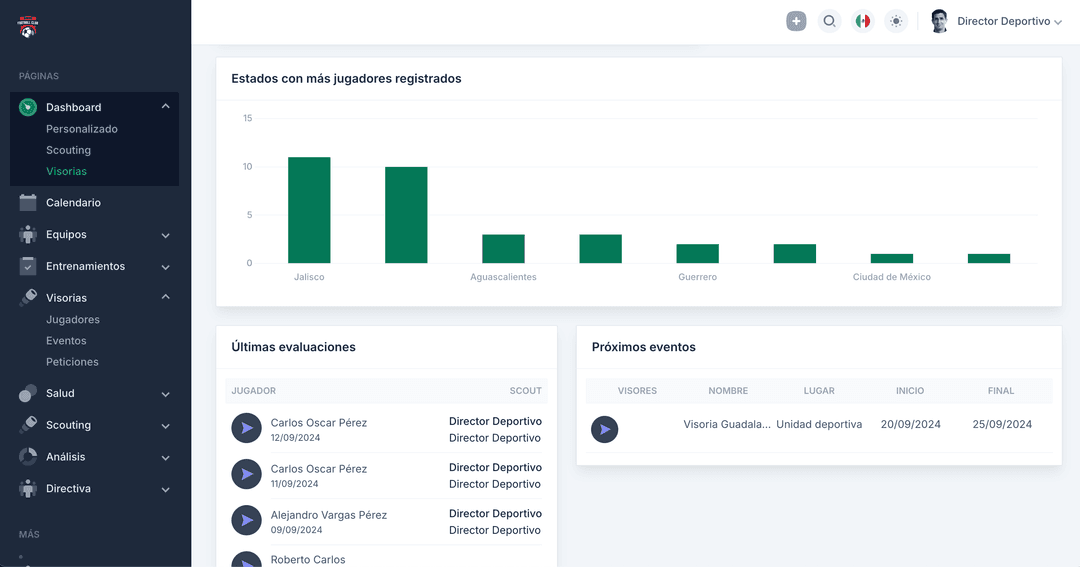Screen dimensions: 1080x567
Task: Go to Peticiones page link
Action: click(72, 362)
